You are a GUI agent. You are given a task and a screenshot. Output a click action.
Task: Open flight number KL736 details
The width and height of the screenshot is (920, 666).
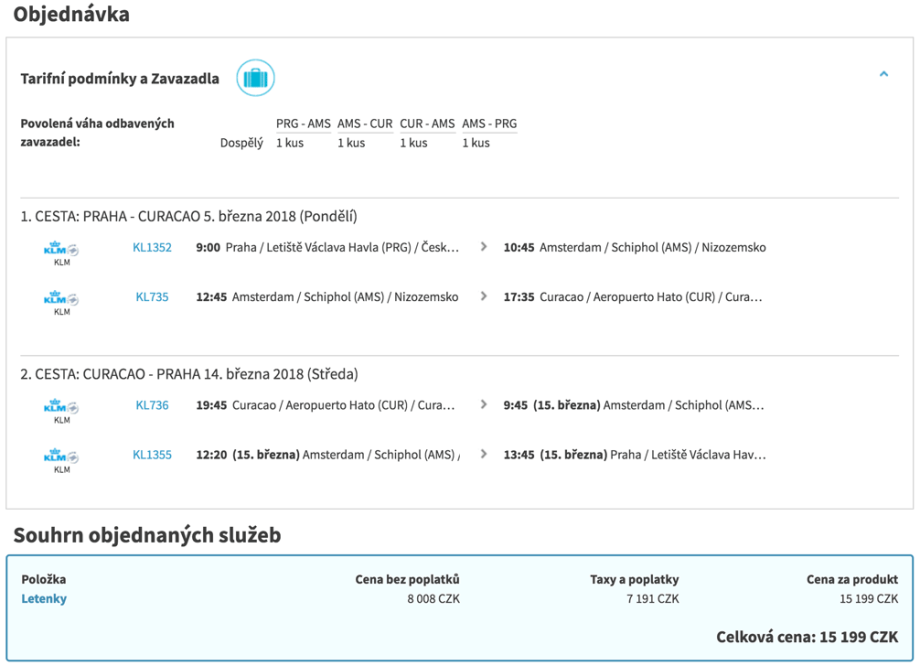(152, 406)
